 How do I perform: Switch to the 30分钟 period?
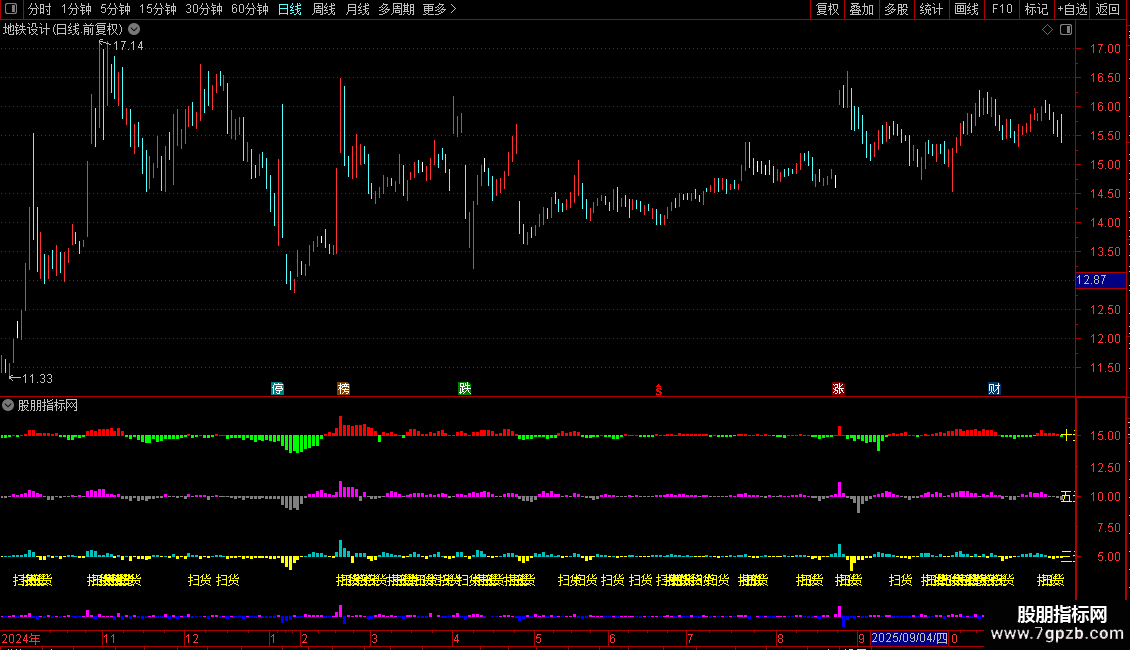(204, 9)
